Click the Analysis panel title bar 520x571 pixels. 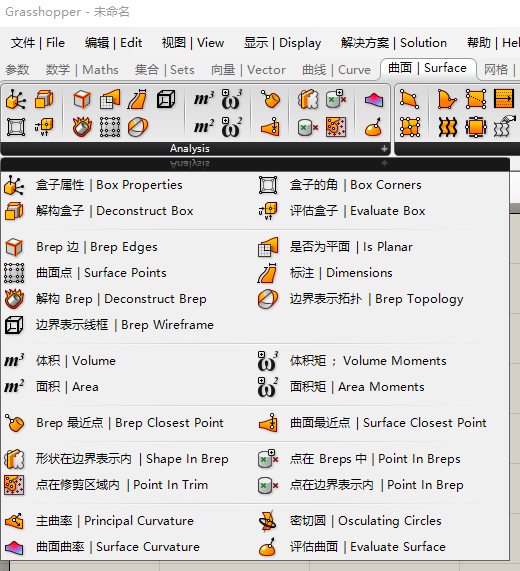click(189, 149)
